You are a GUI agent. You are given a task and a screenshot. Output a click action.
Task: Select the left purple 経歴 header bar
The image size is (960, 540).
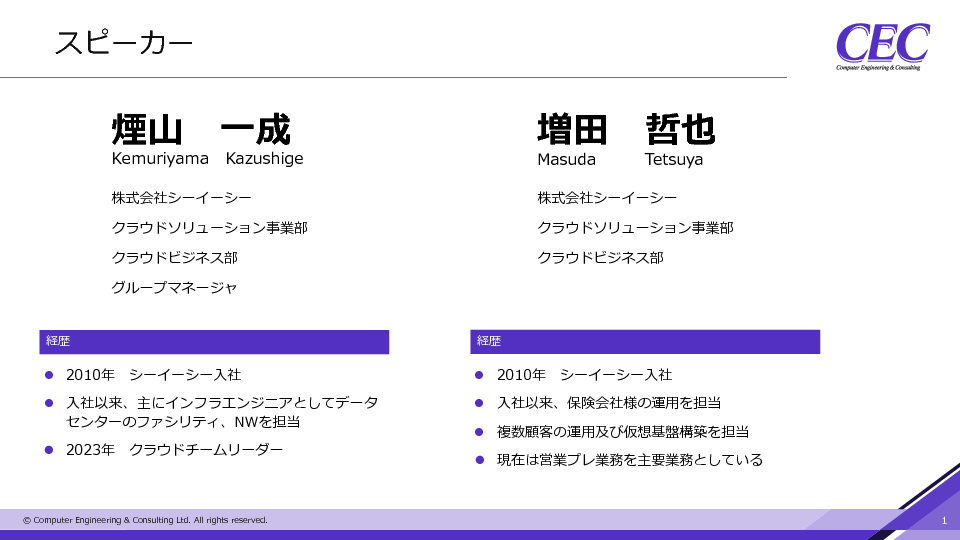[x=214, y=342]
